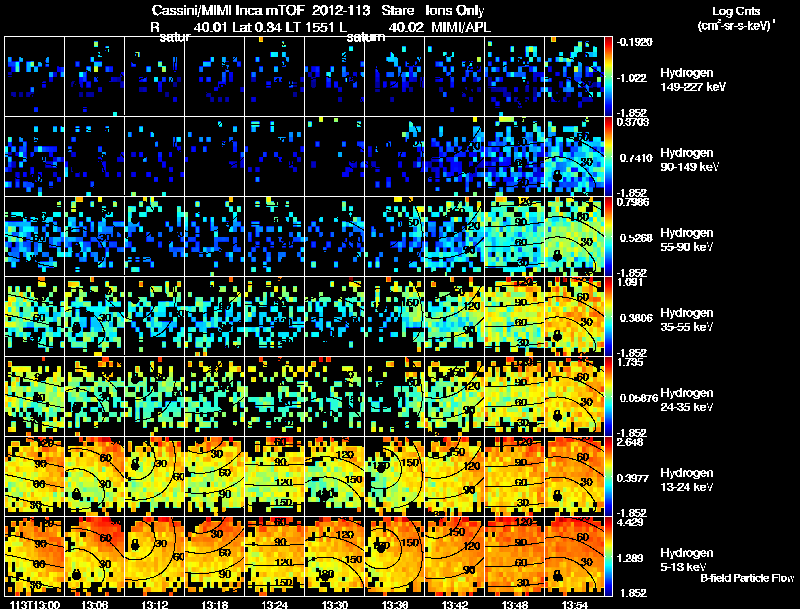The width and height of the screenshot is (800, 609).
Task: Click the MIMI/APL text in the header
Action: (461, 27)
